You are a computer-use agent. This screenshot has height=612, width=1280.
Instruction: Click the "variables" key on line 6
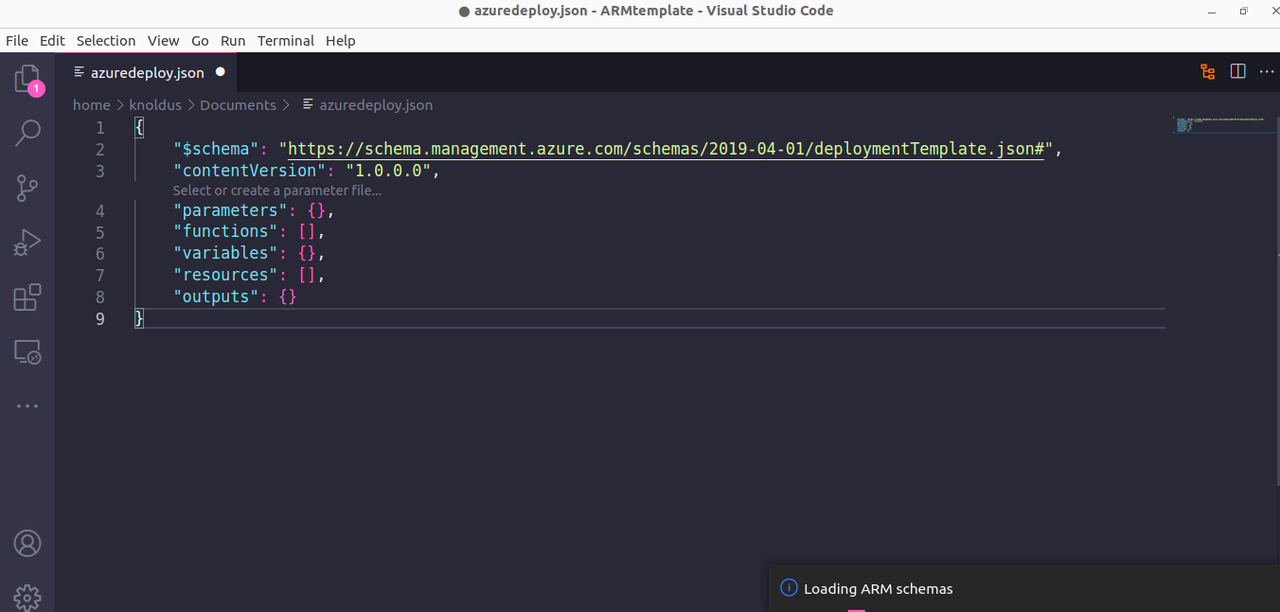tap(227, 253)
